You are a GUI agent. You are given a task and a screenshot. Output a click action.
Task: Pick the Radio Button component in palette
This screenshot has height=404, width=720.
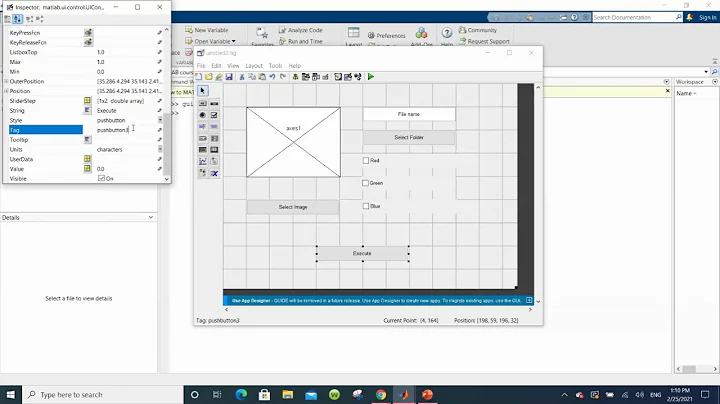tap(202, 115)
